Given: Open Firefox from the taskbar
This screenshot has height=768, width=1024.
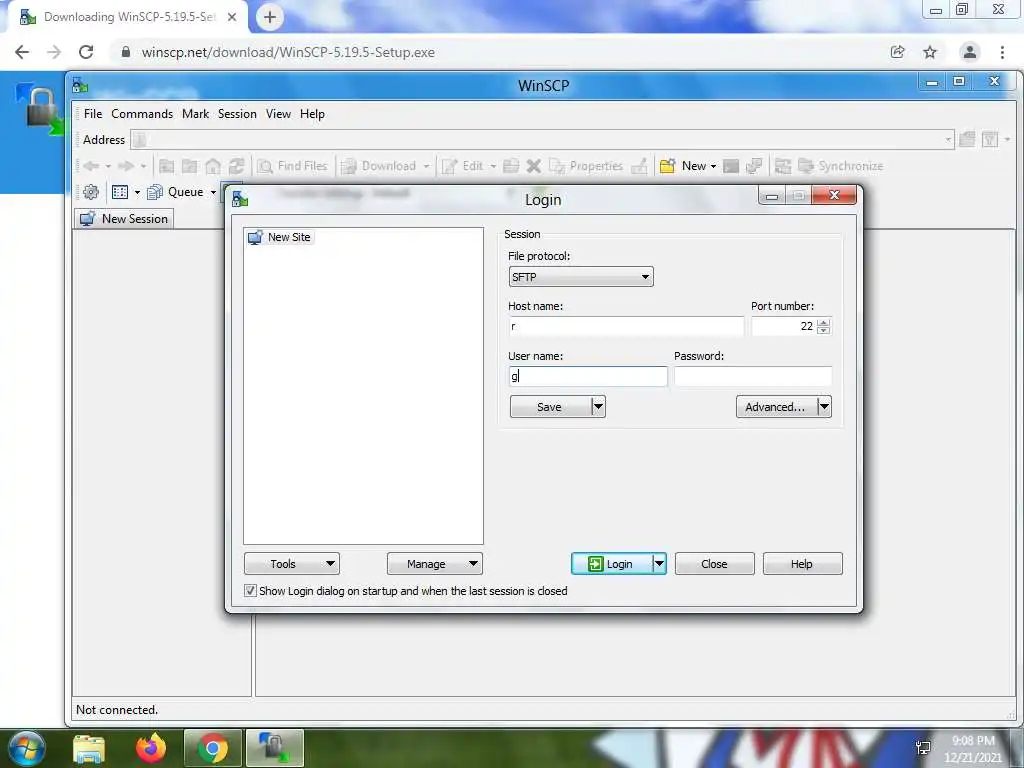Looking at the screenshot, I should pyautogui.click(x=151, y=748).
